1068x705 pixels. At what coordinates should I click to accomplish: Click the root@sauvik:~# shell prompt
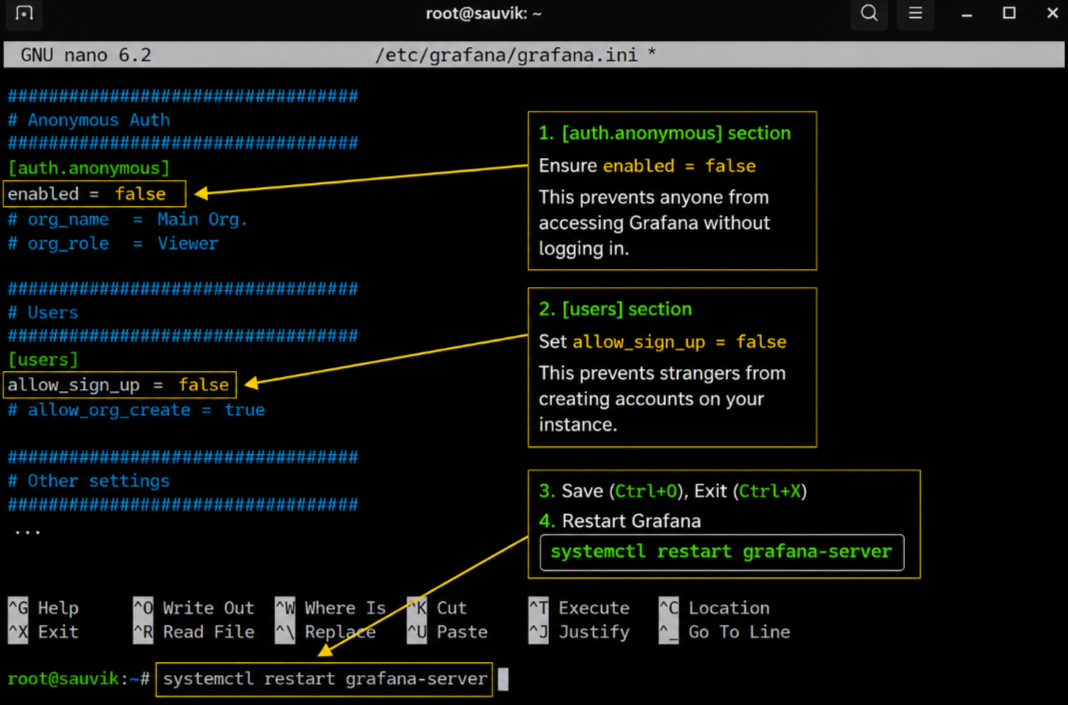point(78,679)
